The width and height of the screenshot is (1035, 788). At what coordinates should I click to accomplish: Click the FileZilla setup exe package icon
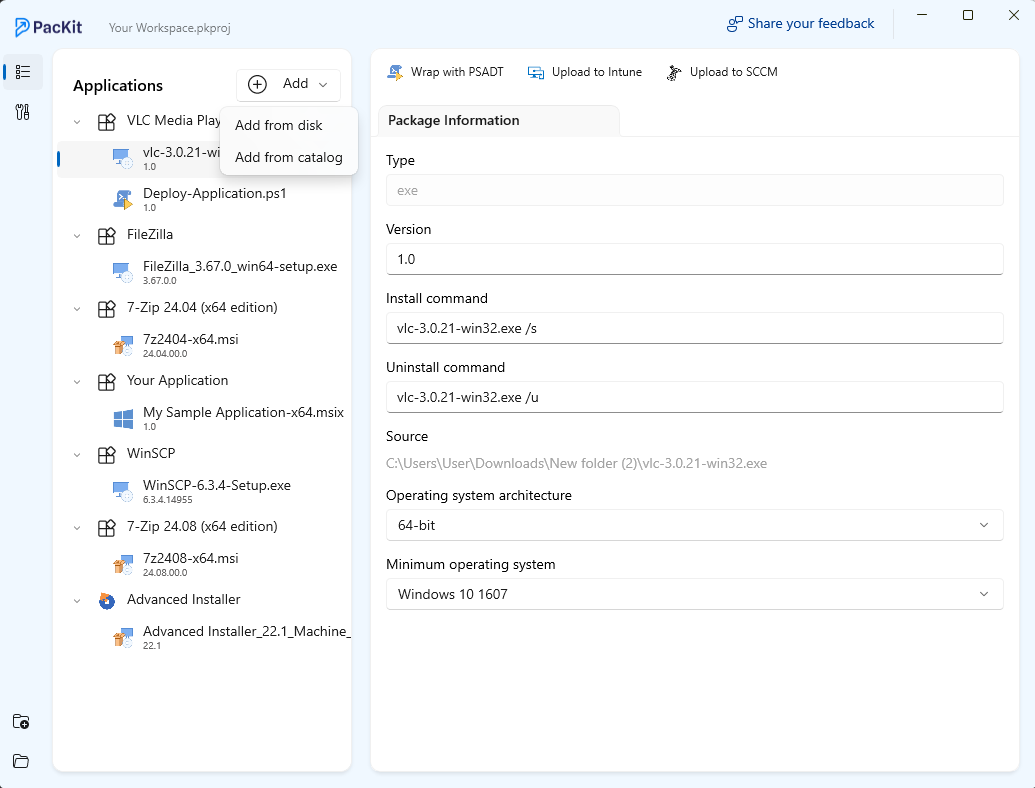coord(123,273)
